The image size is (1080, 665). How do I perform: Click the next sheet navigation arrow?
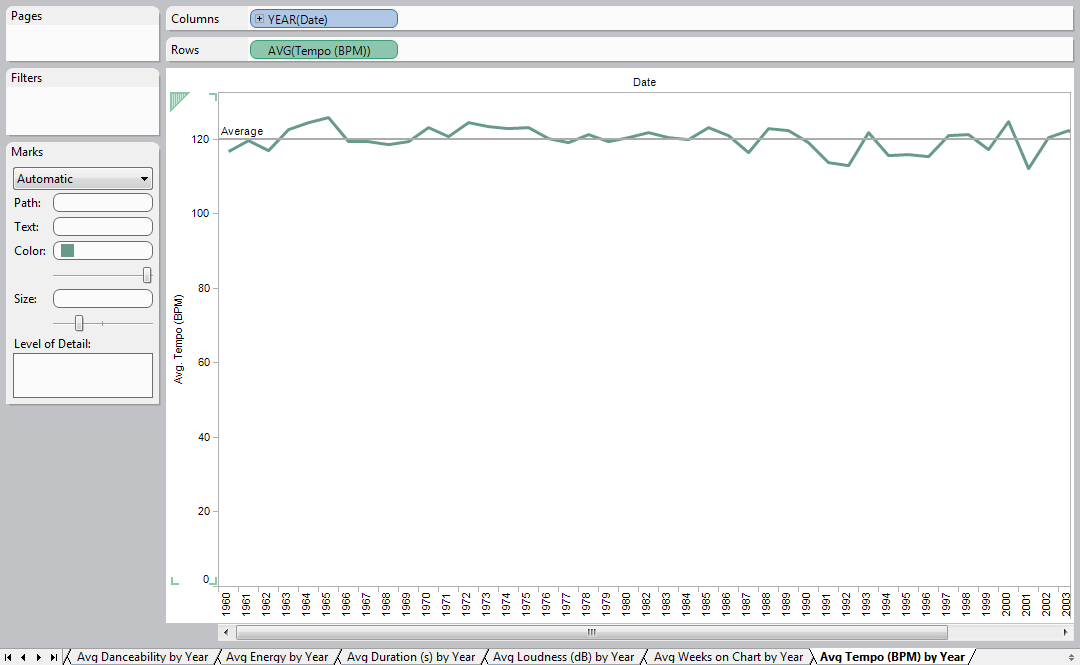[38, 657]
